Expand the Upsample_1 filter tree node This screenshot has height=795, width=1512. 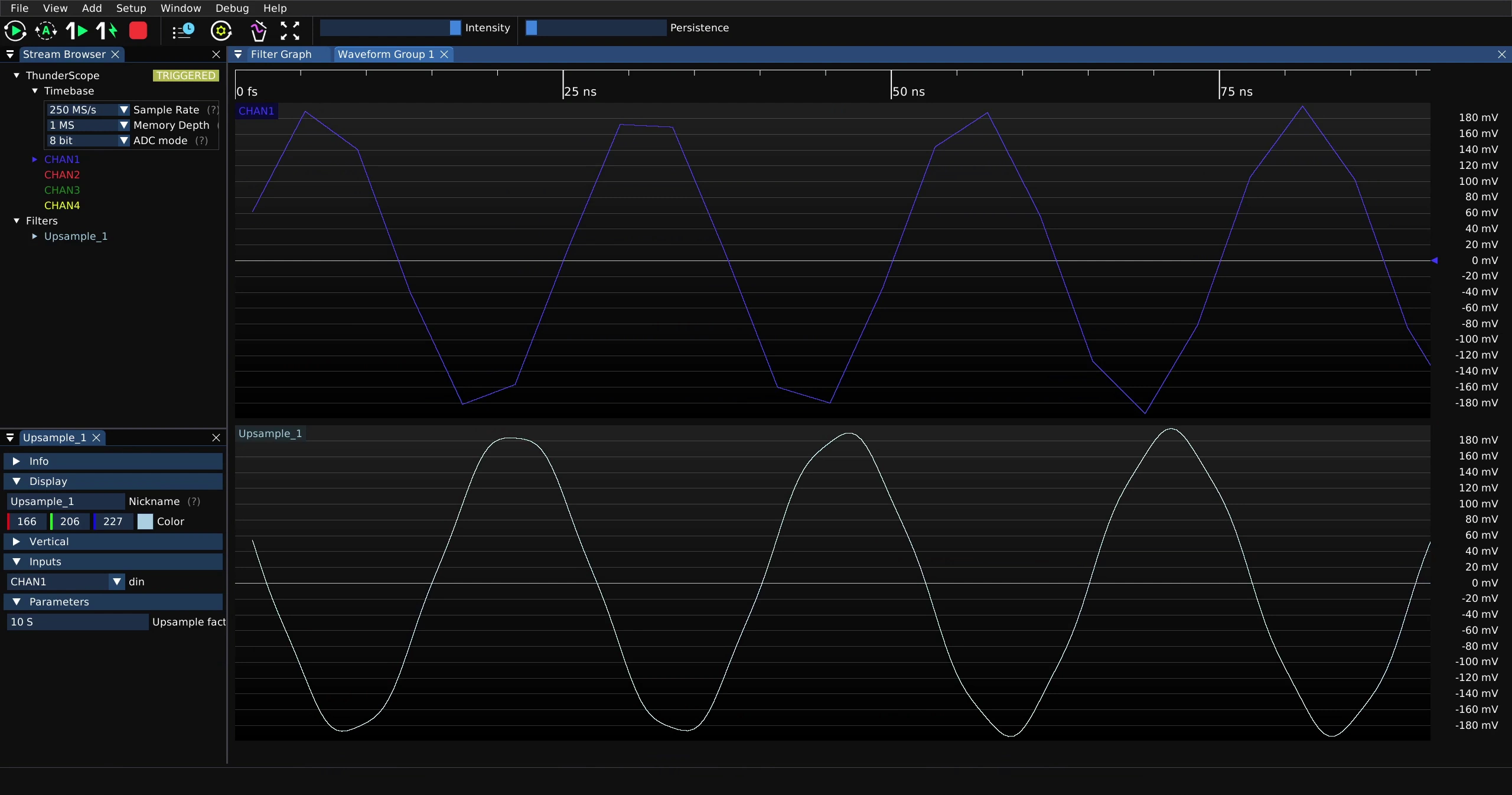click(35, 236)
